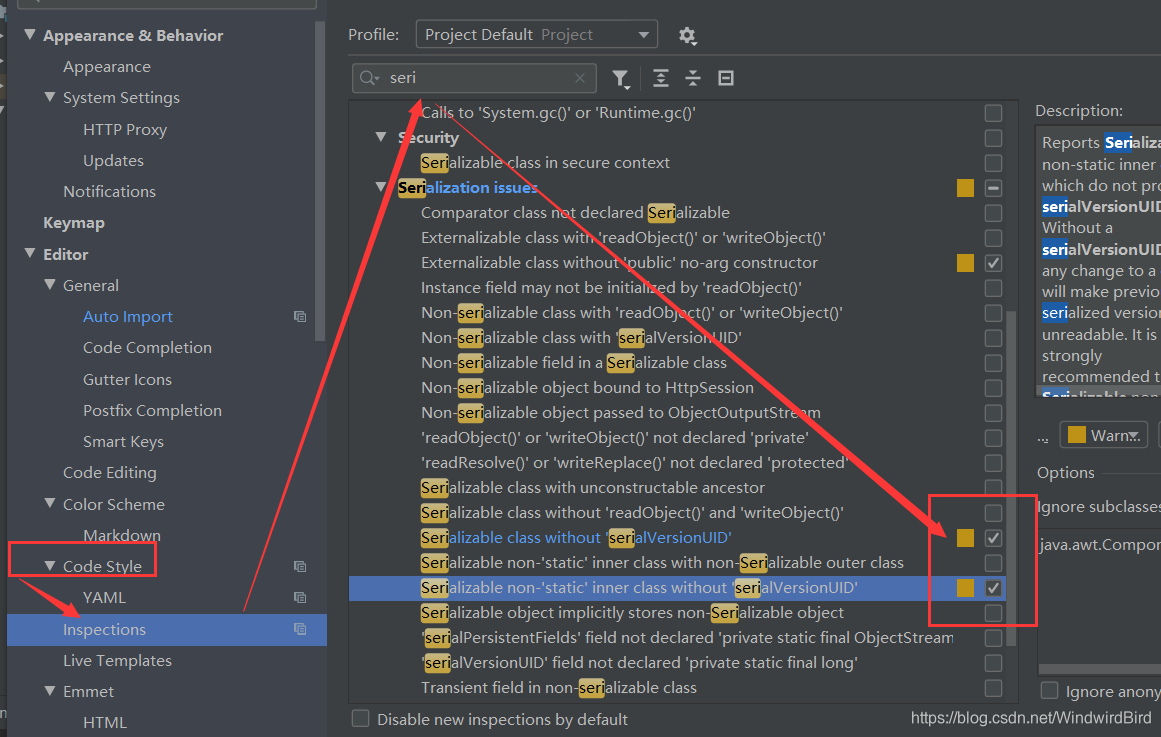Select the Inspections settings item
Viewport: 1161px width, 737px height.
pyautogui.click(x=167, y=630)
